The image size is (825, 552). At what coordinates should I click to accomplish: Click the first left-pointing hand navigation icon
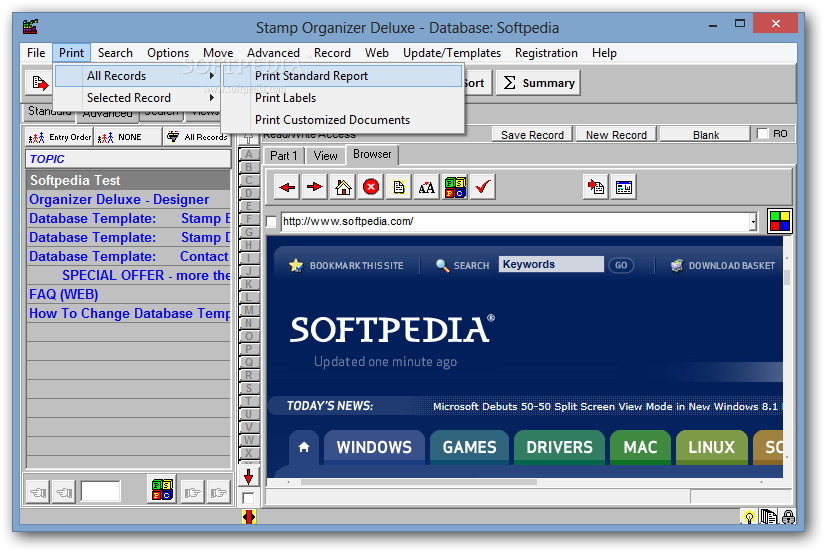(x=38, y=492)
